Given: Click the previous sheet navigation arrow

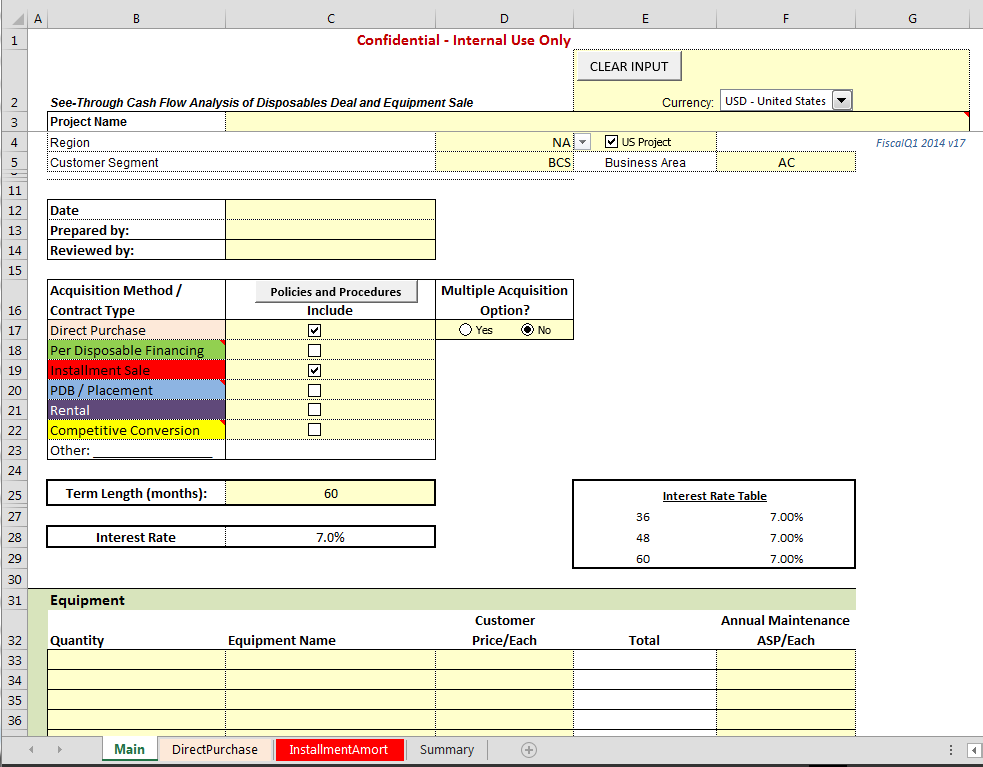Looking at the screenshot, I should pyautogui.click(x=31, y=750).
